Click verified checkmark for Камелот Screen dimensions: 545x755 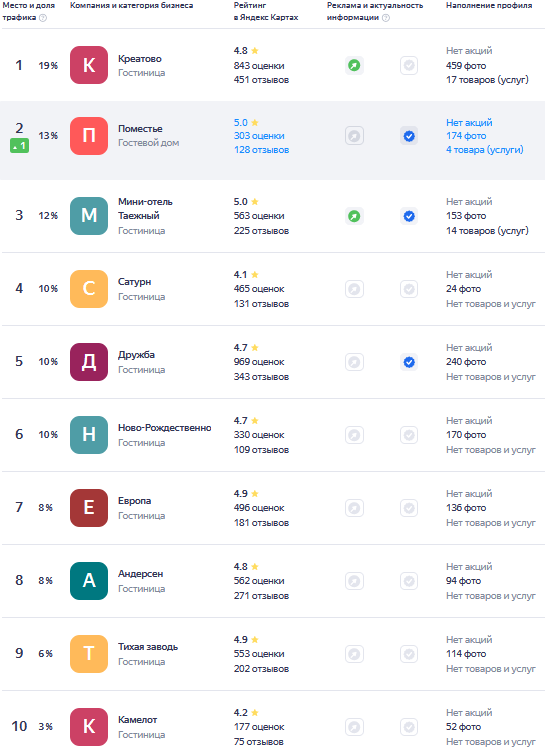[x=409, y=727]
